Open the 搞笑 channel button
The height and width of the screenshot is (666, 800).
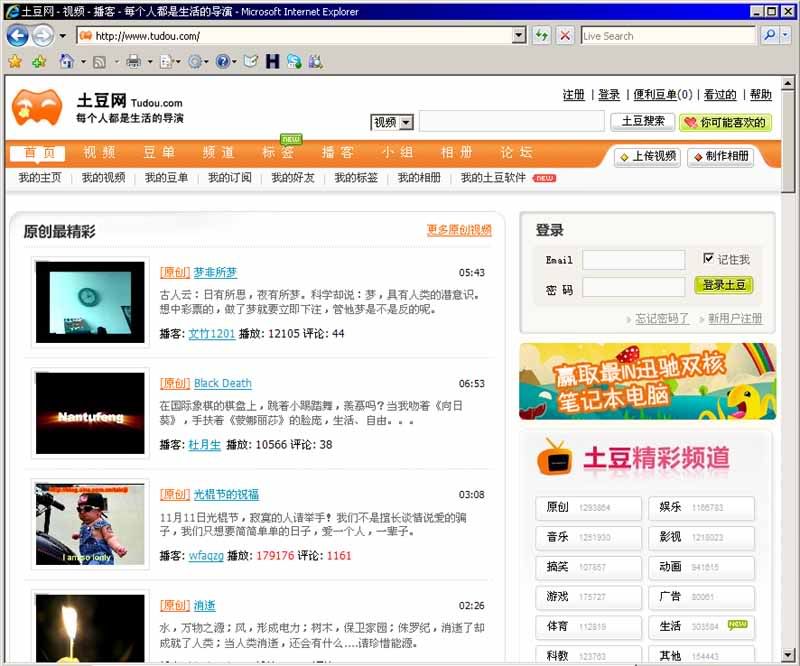(x=588, y=567)
